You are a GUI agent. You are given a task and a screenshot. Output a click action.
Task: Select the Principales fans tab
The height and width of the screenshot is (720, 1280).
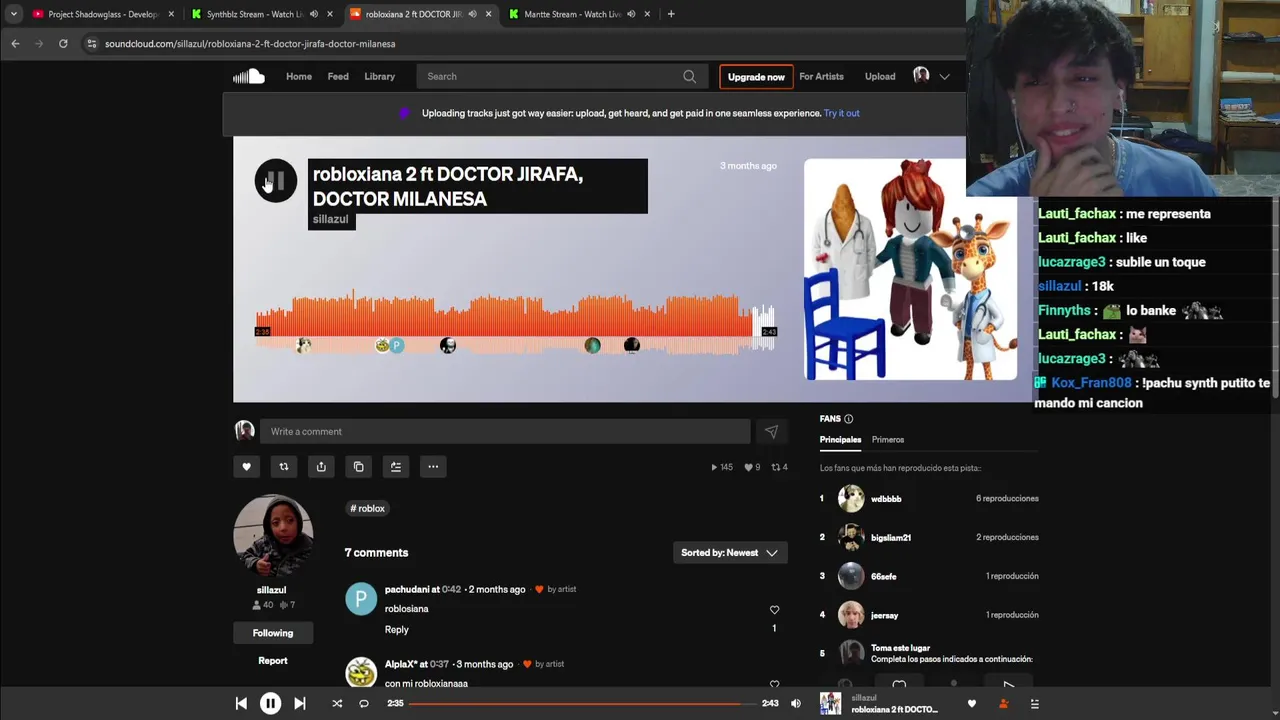(840, 440)
